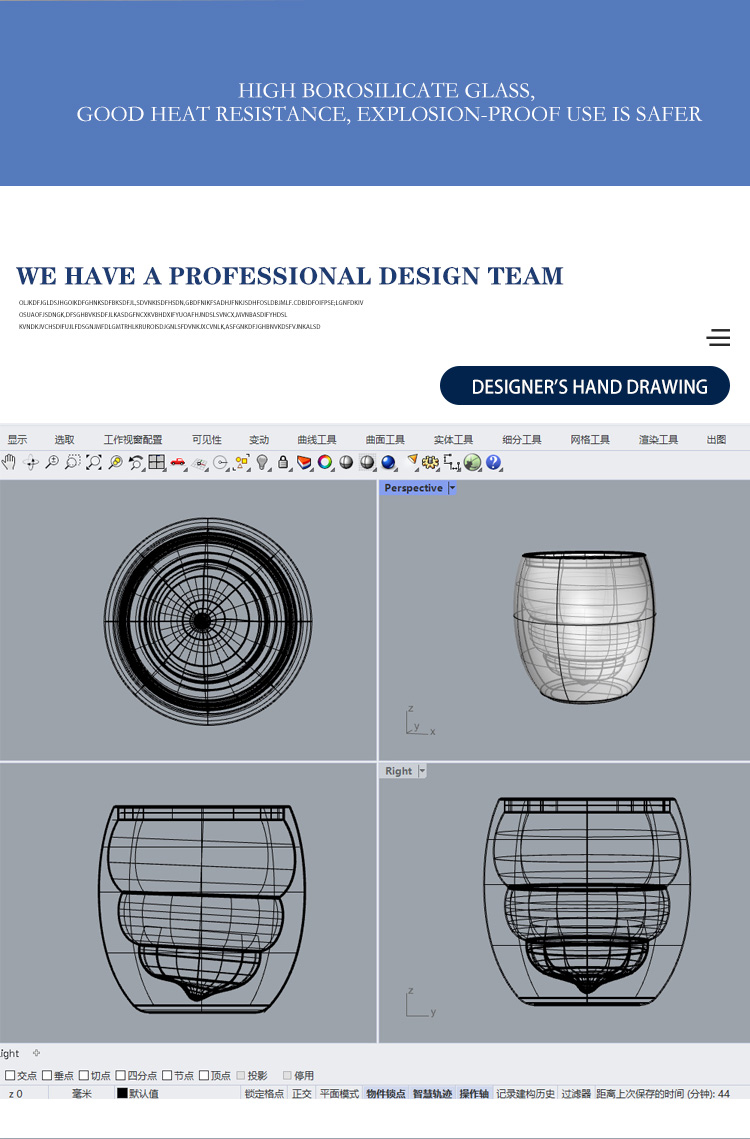Select the 网格工具 tab
Viewport: 750px width, 1139px height.
[x=590, y=439]
